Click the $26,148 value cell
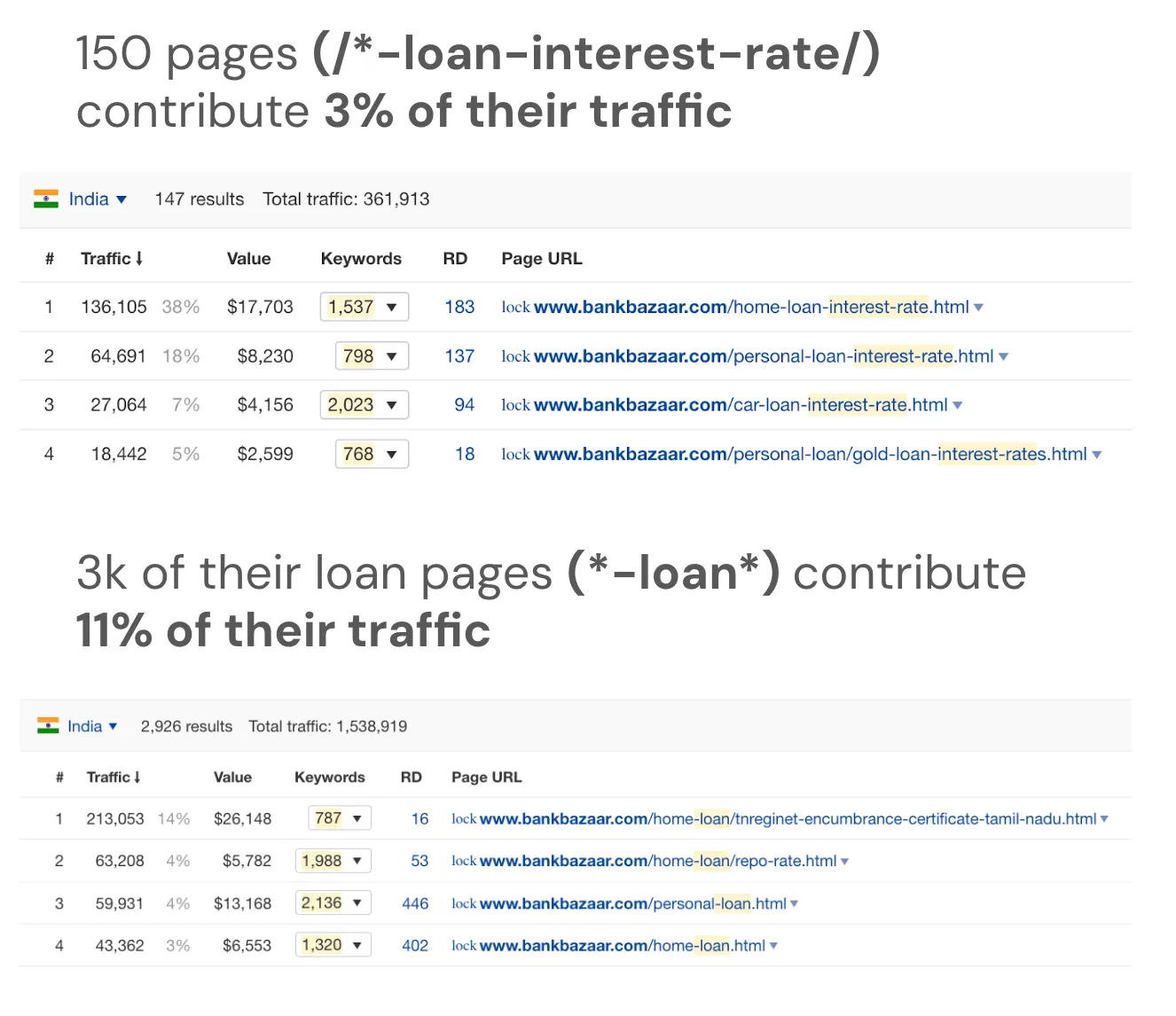1176x1016 pixels. click(x=243, y=819)
